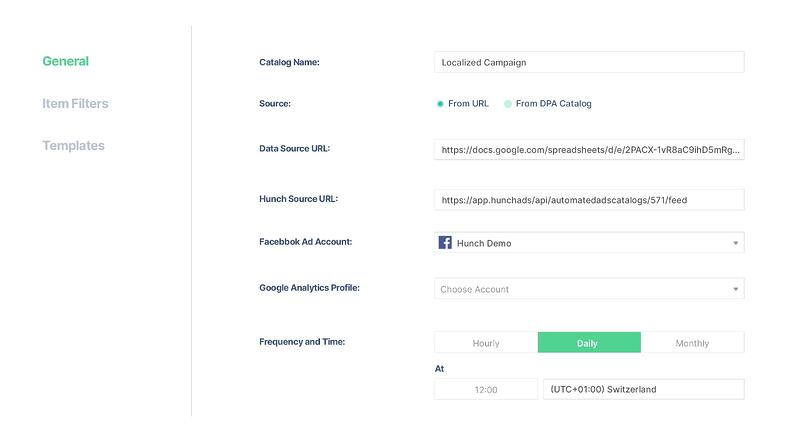Click the Catalog Name input field
Image resolution: width=800 pixels, height=441 pixels.
point(589,62)
